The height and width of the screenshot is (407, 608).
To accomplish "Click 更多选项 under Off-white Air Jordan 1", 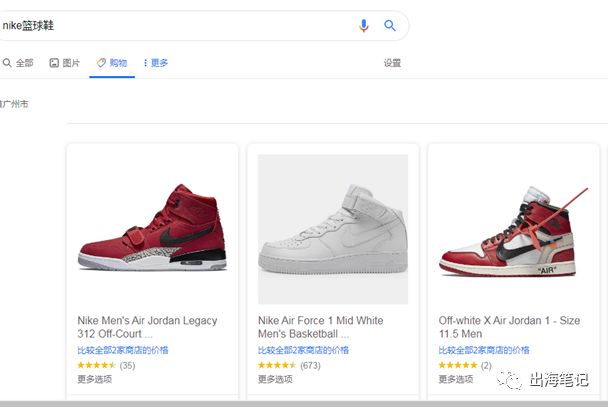I will (456, 379).
